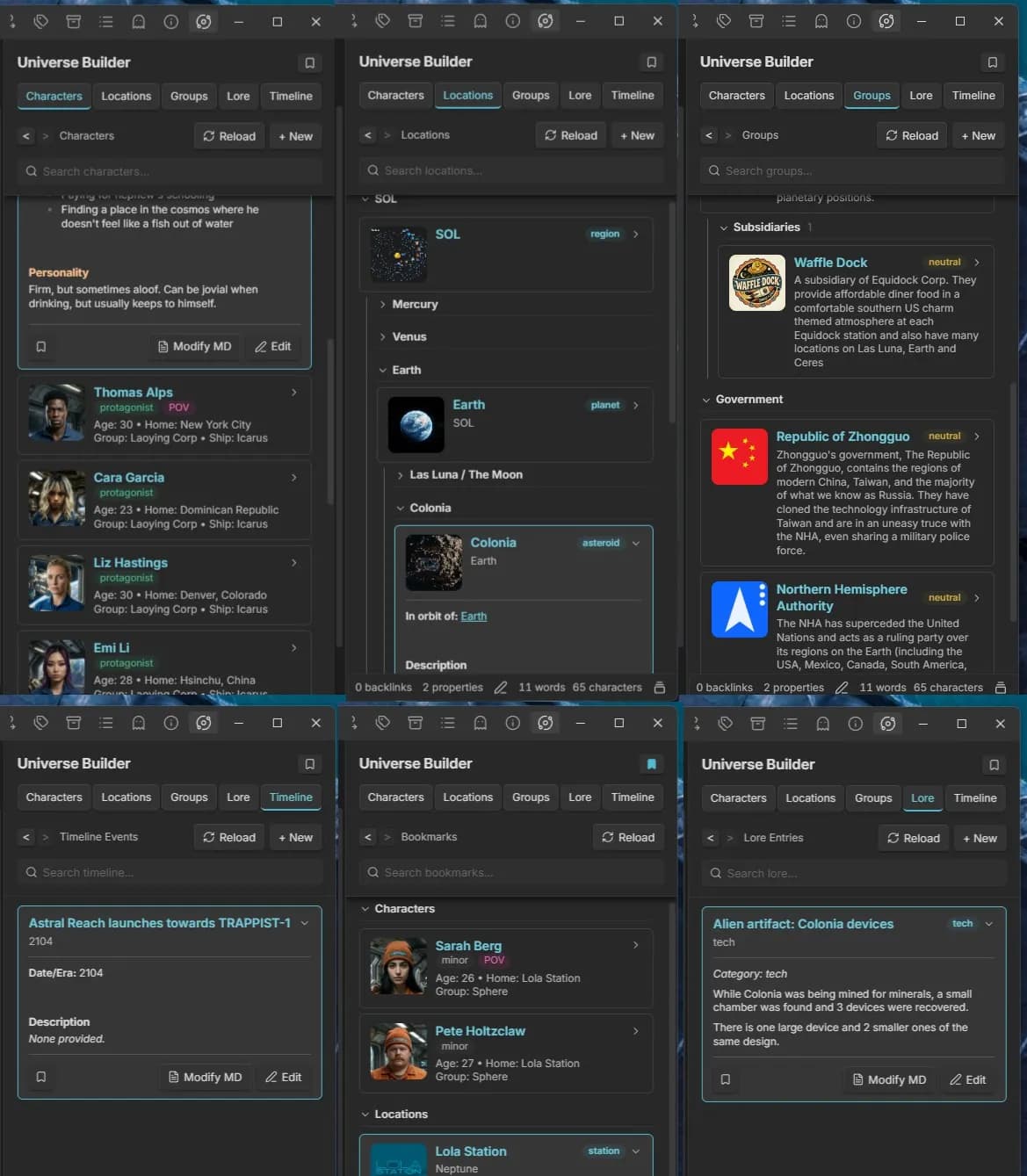Turn off the active bookmarks view in the Bookmarks window
The image size is (1027, 1176).
(x=652, y=764)
